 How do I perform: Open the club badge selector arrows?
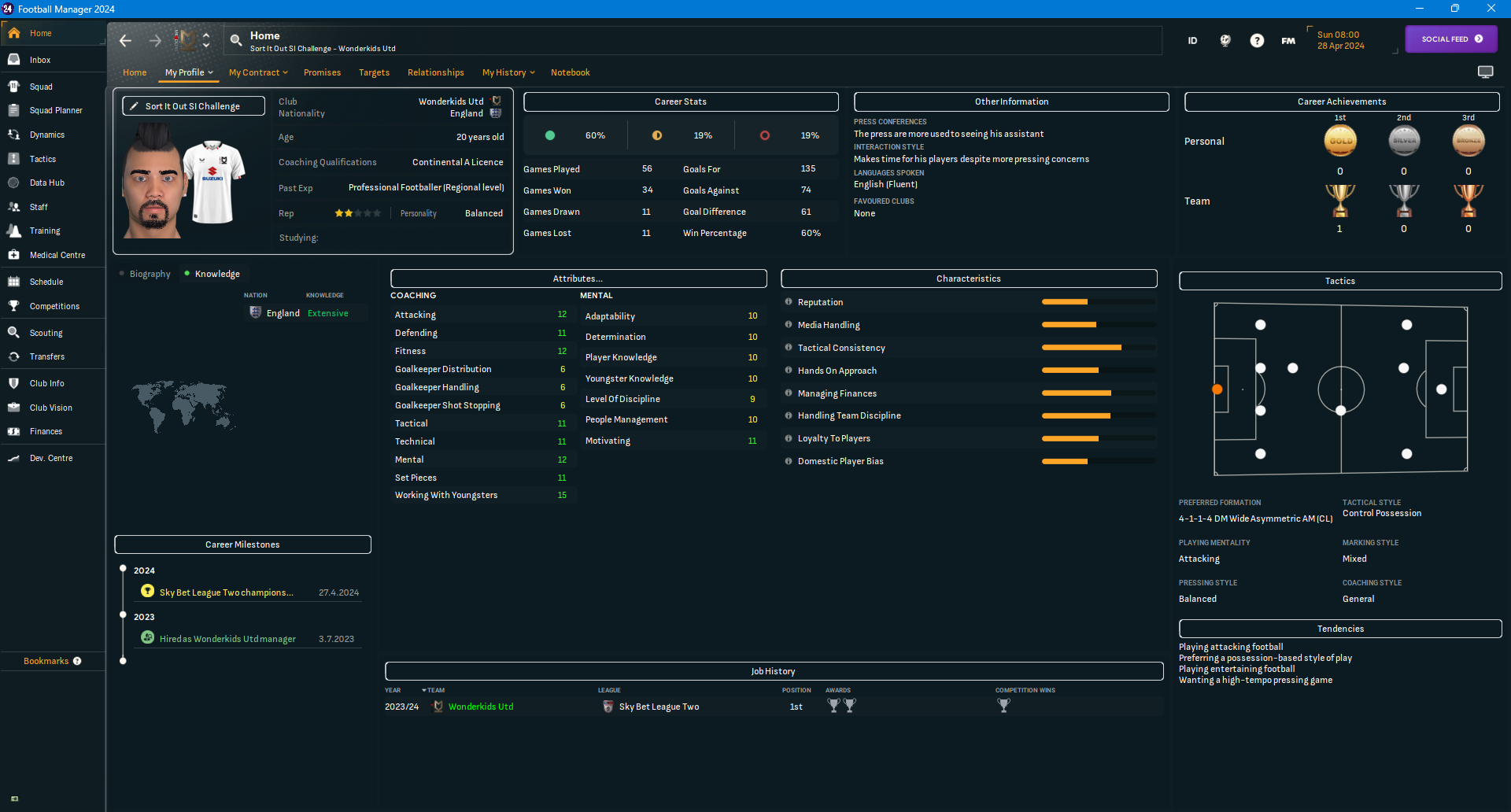(206, 40)
